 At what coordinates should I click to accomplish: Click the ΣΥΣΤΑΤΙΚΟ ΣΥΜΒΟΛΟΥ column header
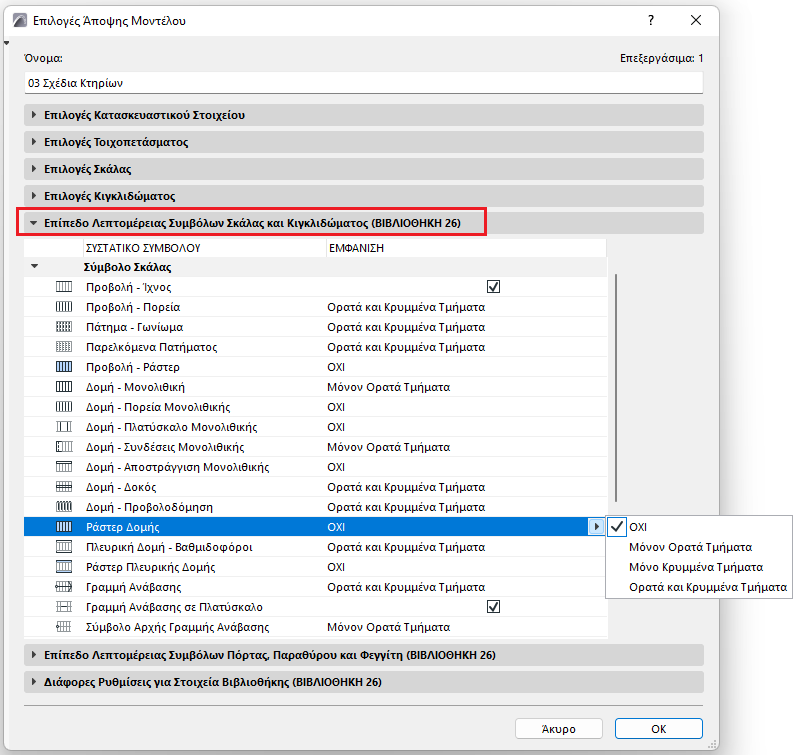coord(205,248)
